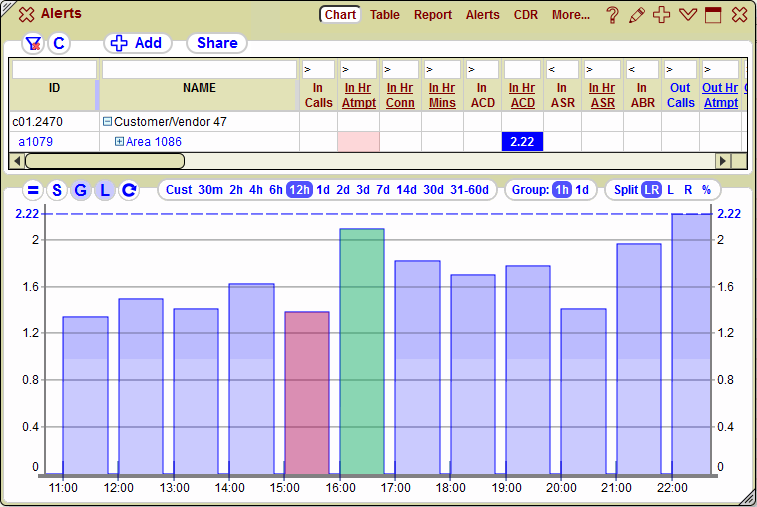Set Group to 1d
The height and width of the screenshot is (507, 757).
[582, 190]
